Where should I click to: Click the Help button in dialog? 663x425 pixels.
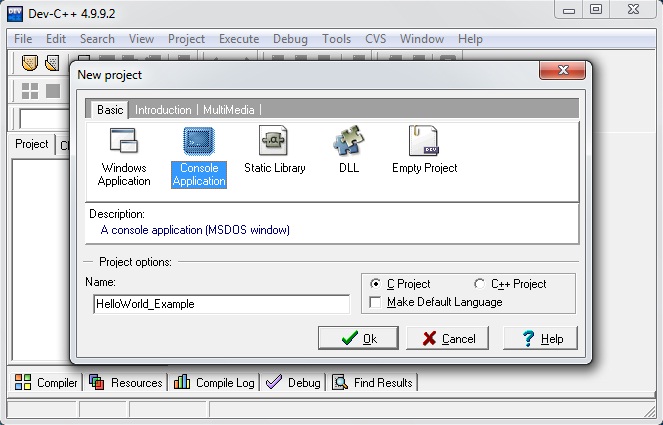pos(540,338)
